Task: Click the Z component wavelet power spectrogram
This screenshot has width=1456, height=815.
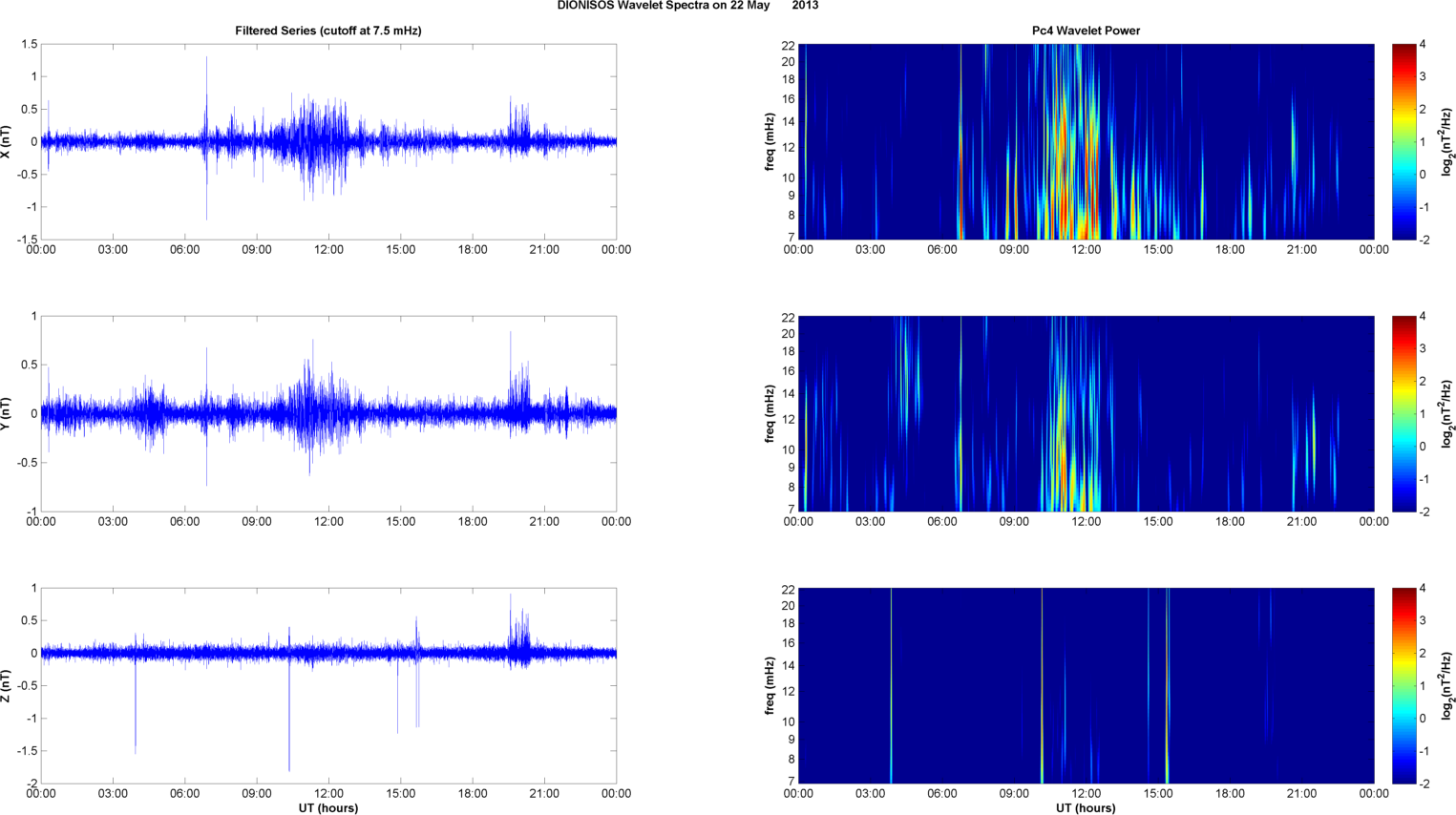Action: (x=1086, y=685)
